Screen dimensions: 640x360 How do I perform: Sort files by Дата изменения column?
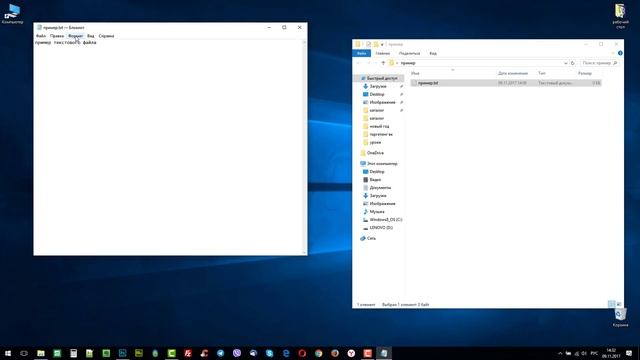[513, 73]
